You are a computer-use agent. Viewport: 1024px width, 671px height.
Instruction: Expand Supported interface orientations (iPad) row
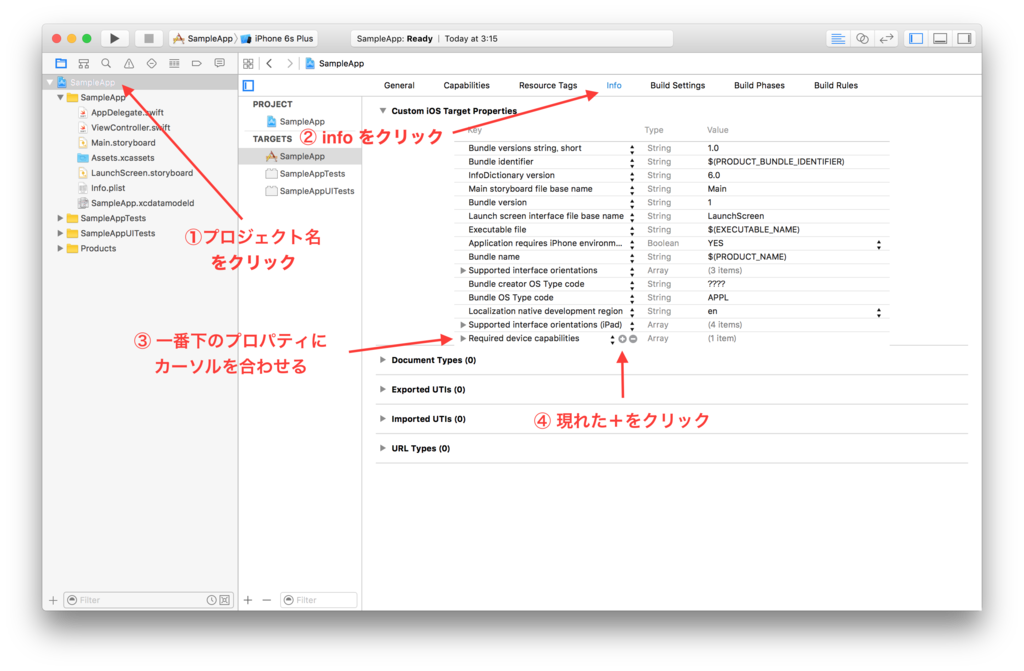(x=463, y=325)
